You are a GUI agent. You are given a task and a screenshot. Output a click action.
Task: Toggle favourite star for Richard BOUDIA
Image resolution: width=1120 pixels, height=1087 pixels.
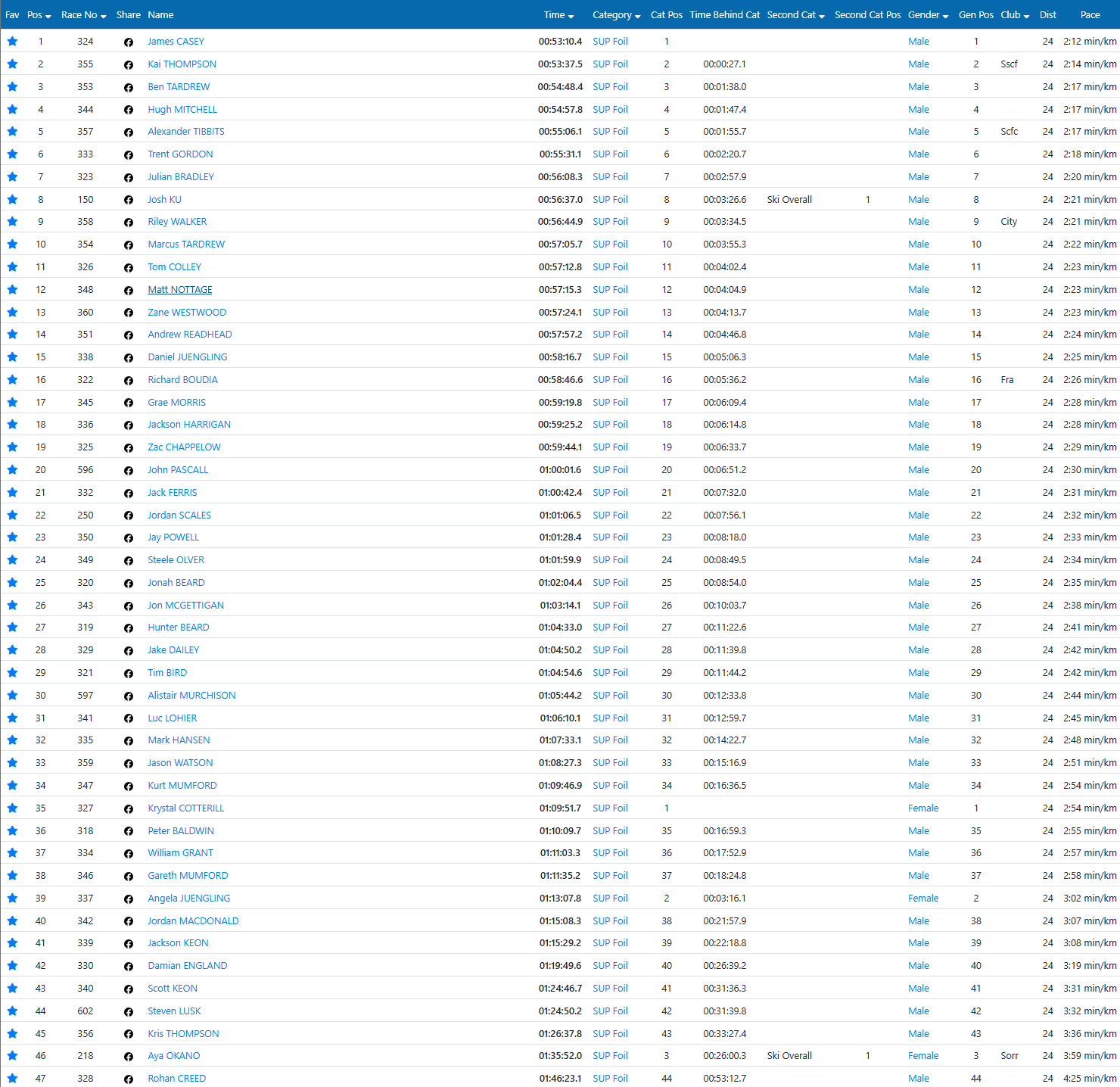(12, 380)
